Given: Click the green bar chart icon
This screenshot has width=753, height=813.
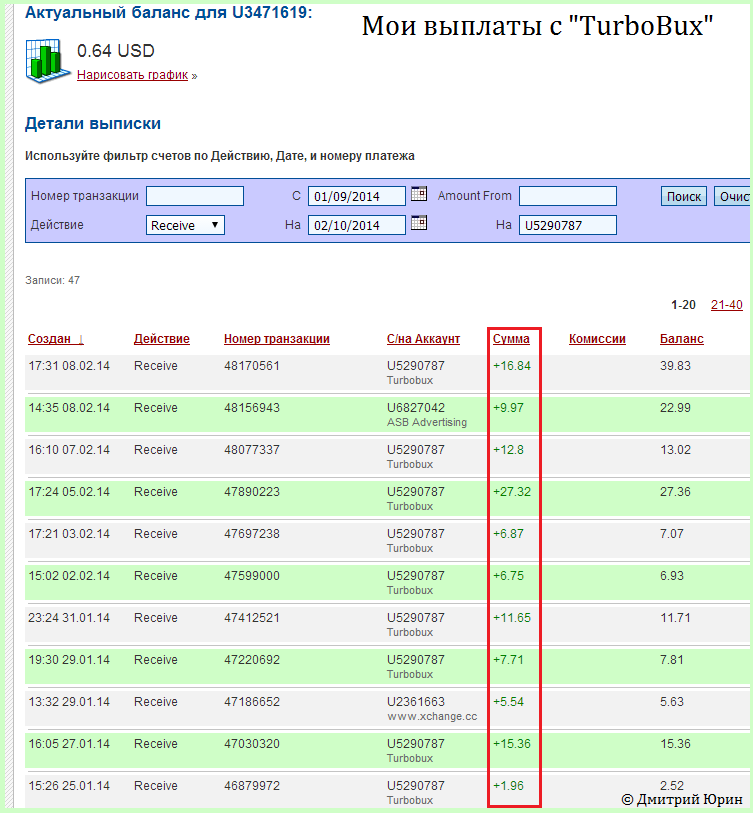Looking at the screenshot, I should [48, 61].
